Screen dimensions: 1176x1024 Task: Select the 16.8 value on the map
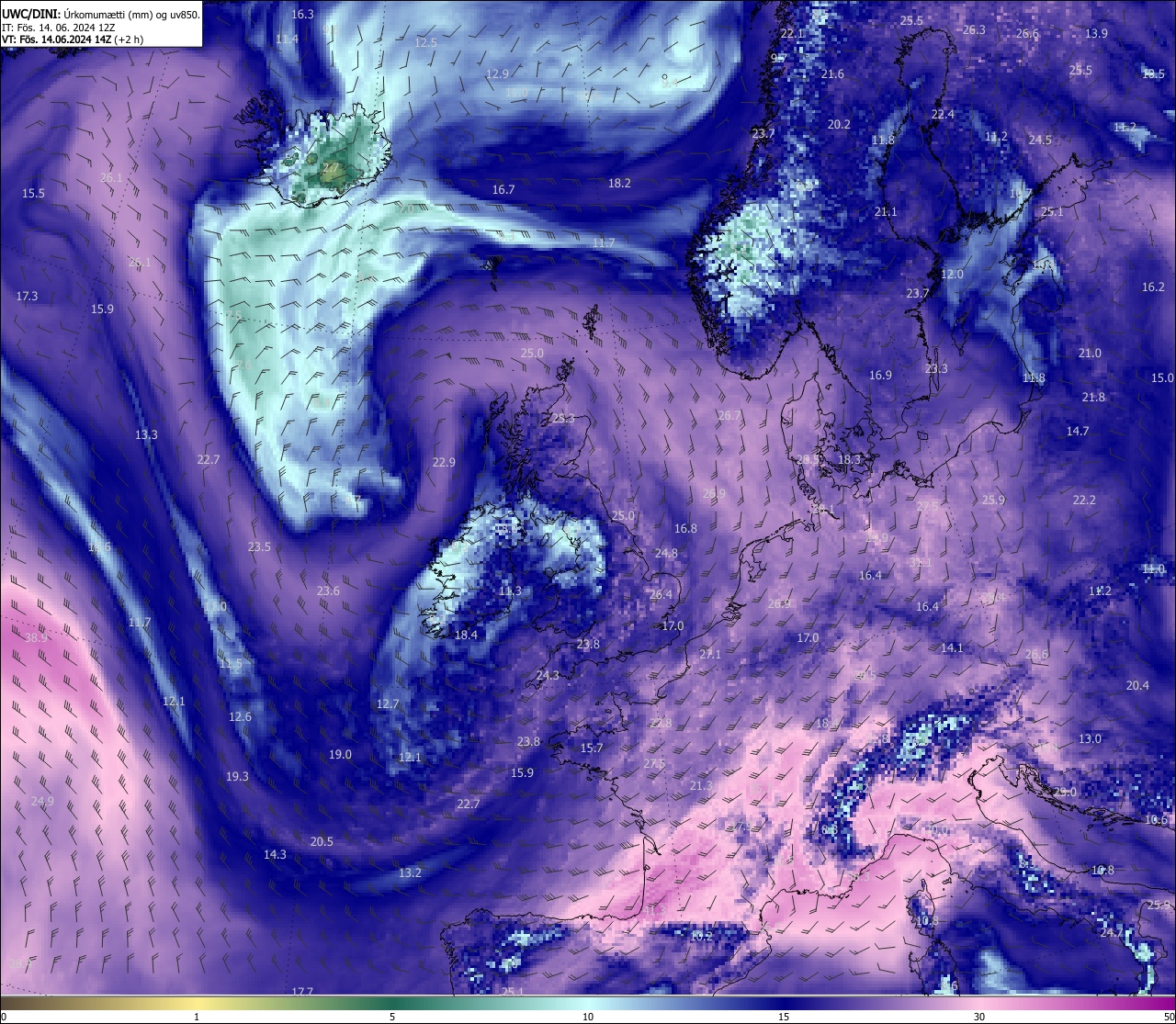coord(685,529)
